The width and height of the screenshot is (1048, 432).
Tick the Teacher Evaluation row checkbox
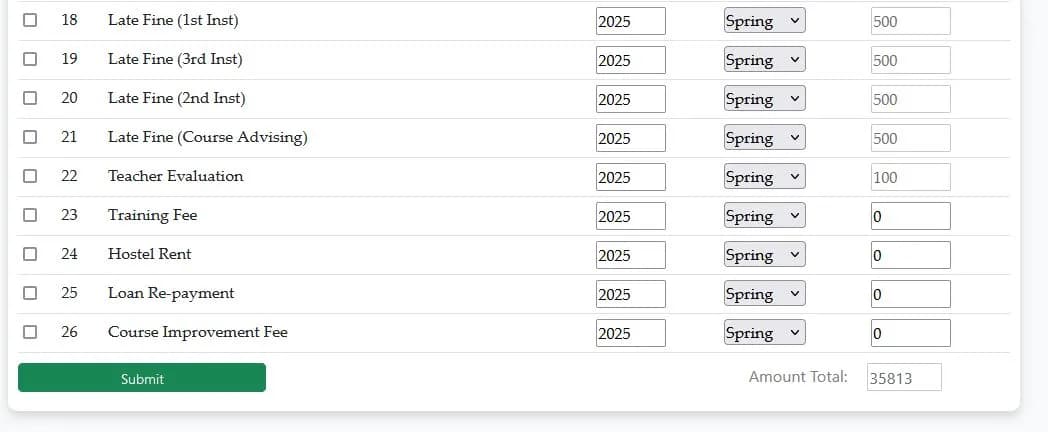coord(30,176)
